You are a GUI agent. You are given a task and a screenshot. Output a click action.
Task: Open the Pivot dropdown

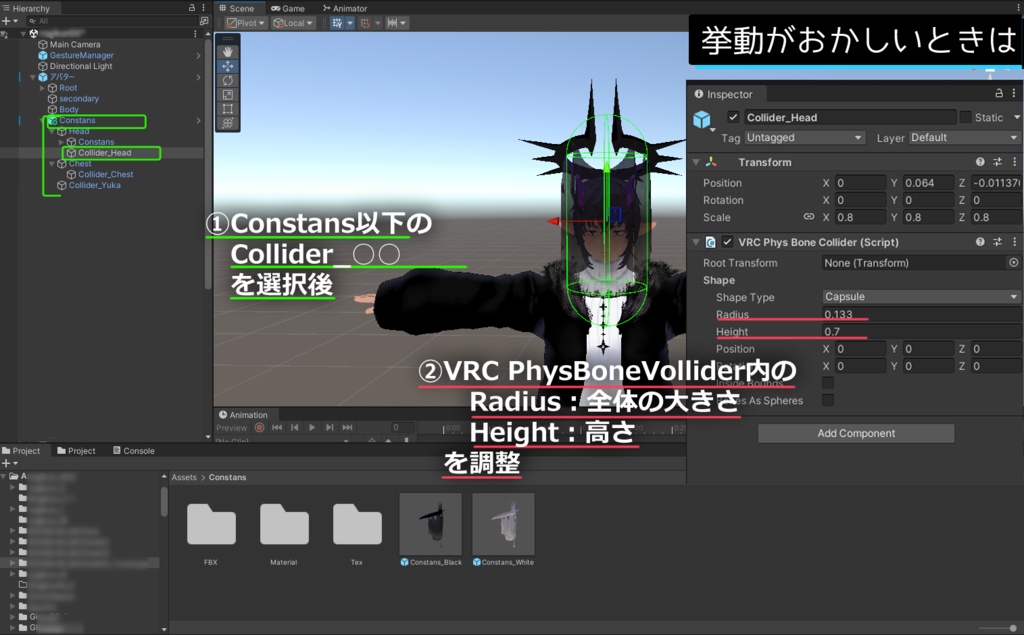pos(246,23)
